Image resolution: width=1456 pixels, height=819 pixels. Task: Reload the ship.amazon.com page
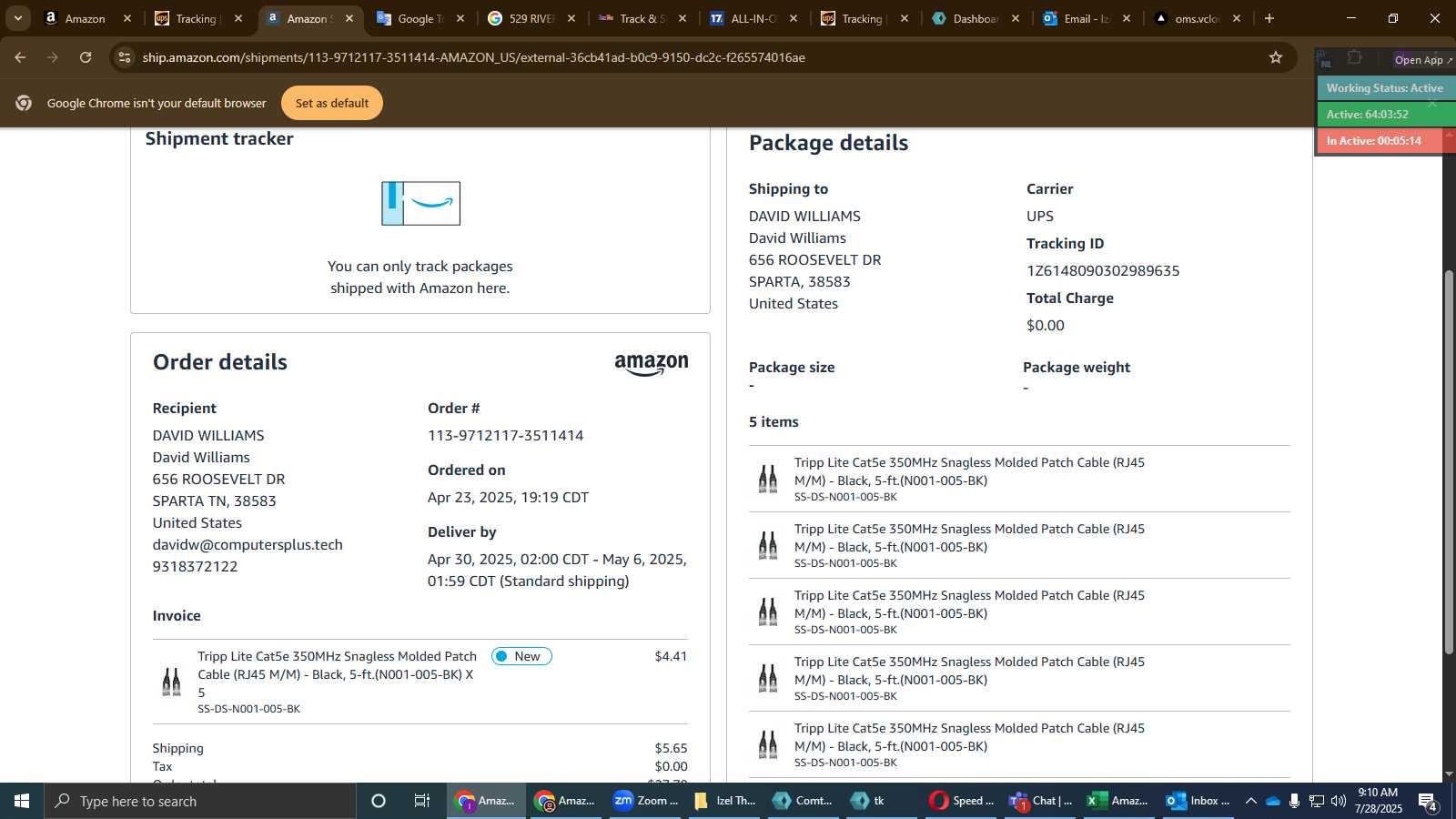coord(86,57)
